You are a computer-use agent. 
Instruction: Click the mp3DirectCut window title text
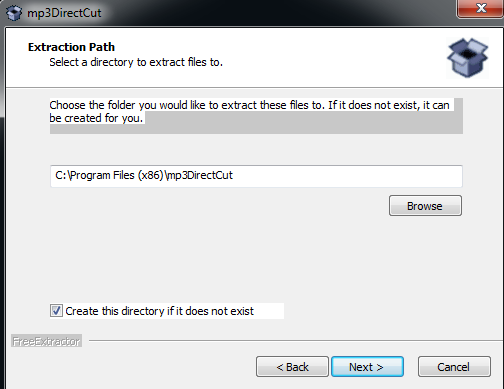coord(64,13)
